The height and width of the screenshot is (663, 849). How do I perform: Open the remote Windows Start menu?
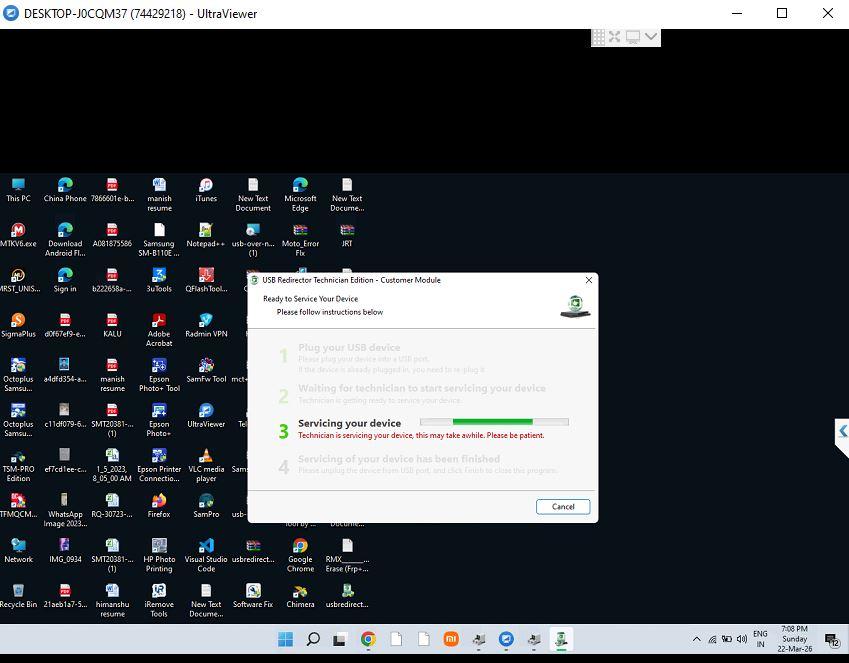tap(285, 639)
